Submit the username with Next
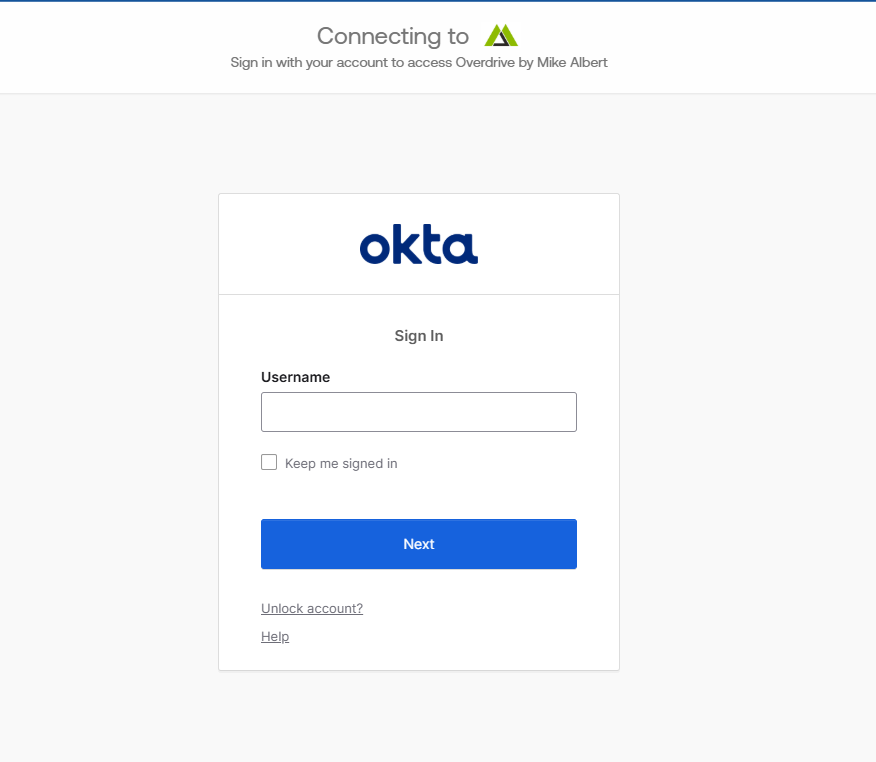876x762 pixels. [418, 544]
